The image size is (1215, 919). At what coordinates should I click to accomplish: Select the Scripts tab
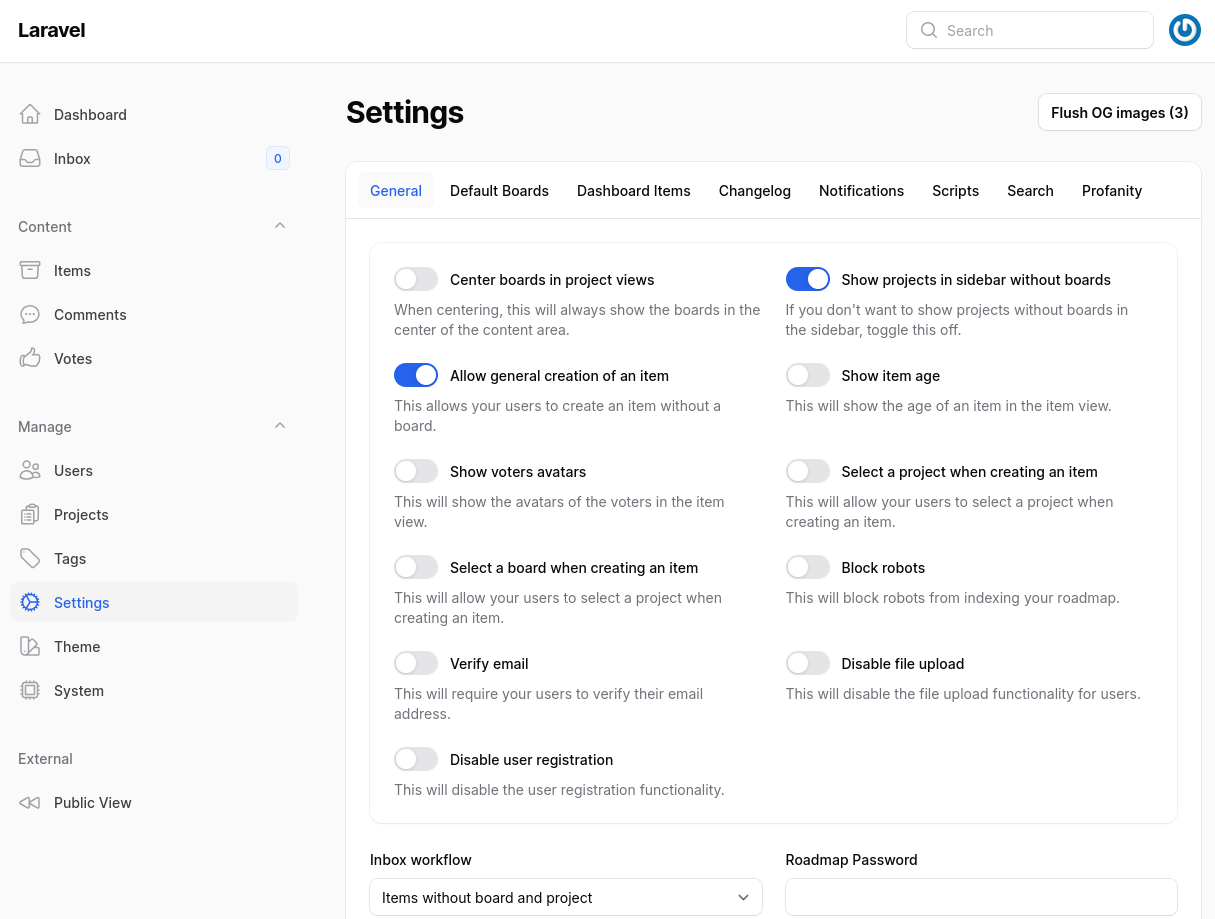tap(955, 190)
